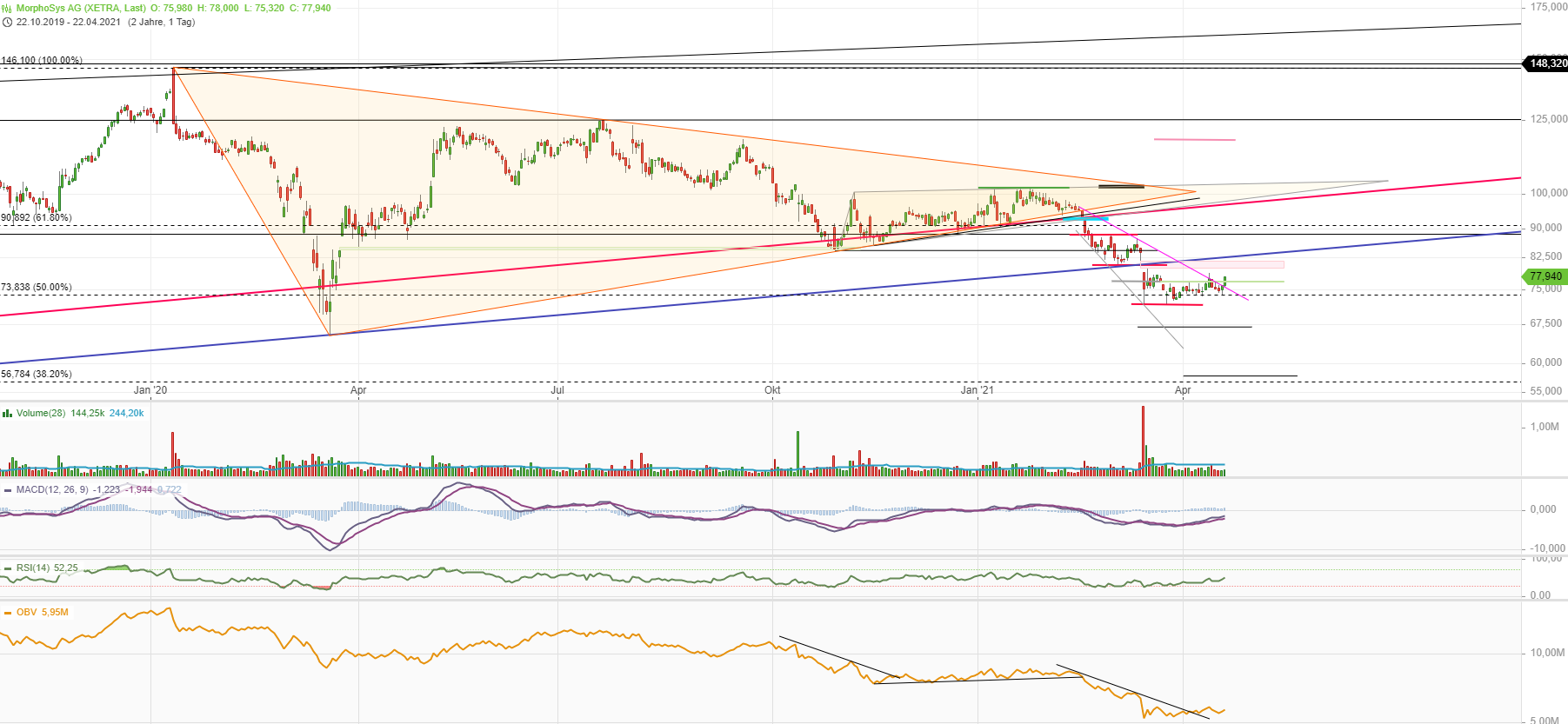
Task: Click the 144,25k volume value
Action: click(88, 413)
